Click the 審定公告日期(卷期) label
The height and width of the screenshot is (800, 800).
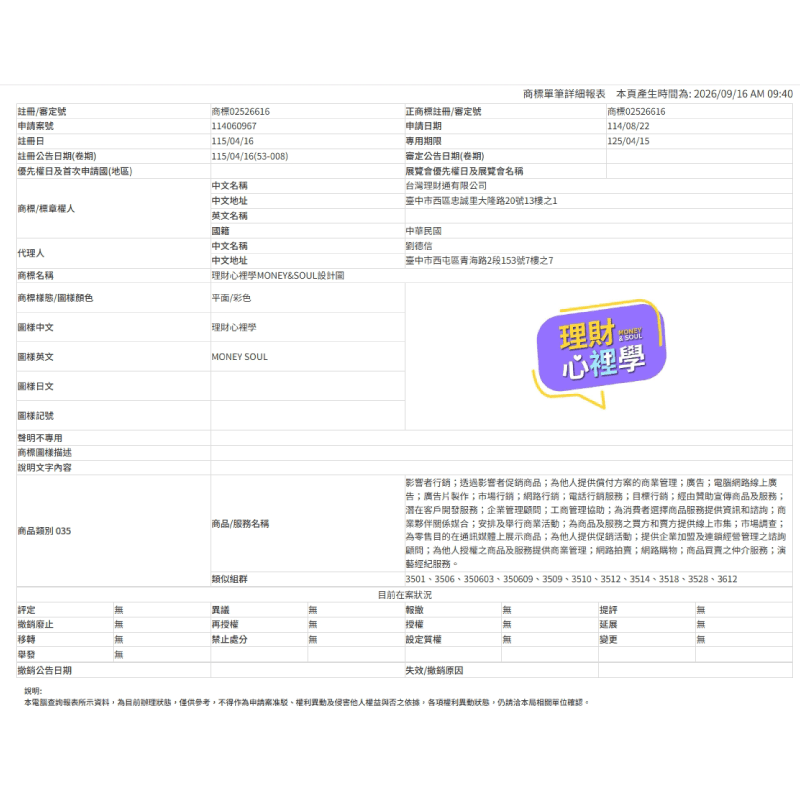coord(444,156)
